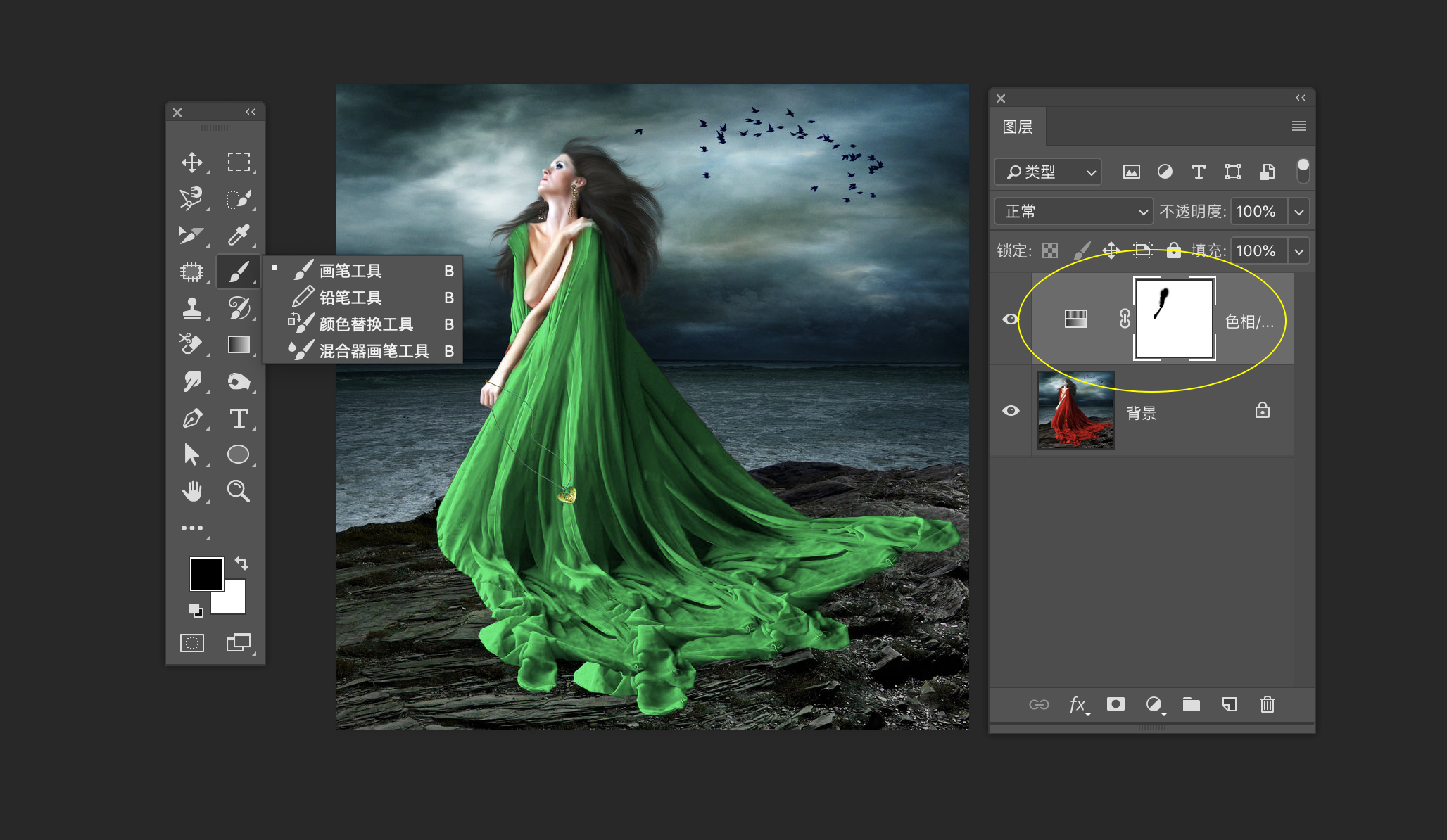This screenshot has height=840, width=1447.
Task: Toggle the layer filter on/off switch
Action: pos(1303,171)
